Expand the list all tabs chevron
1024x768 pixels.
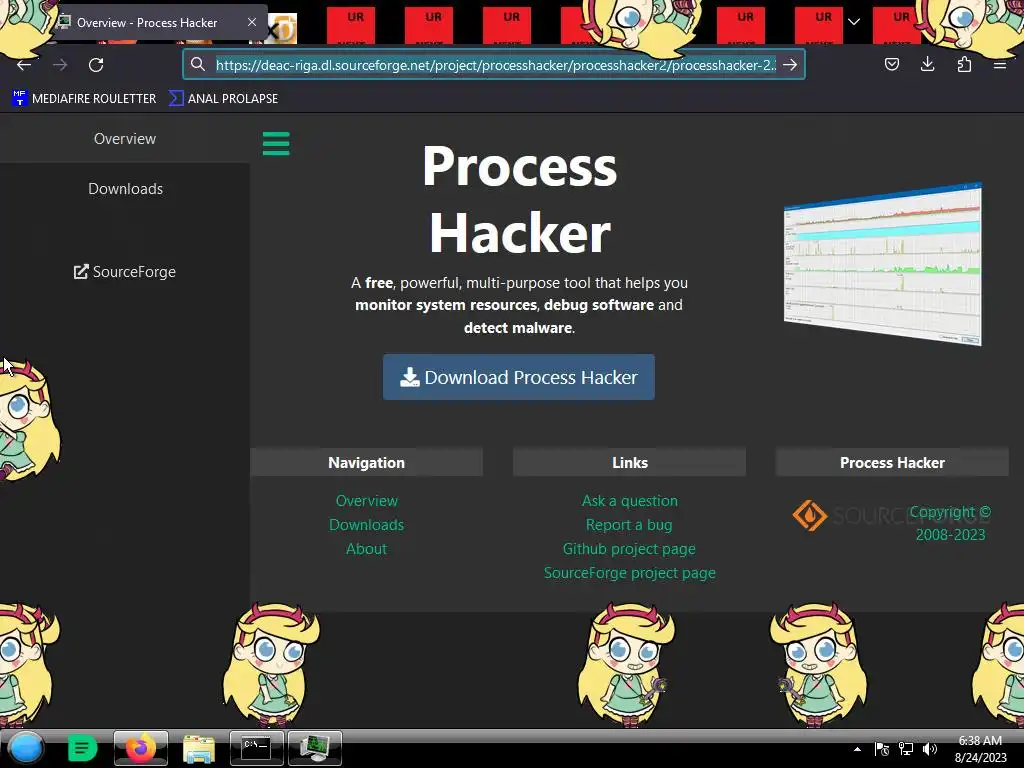point(854,22)
